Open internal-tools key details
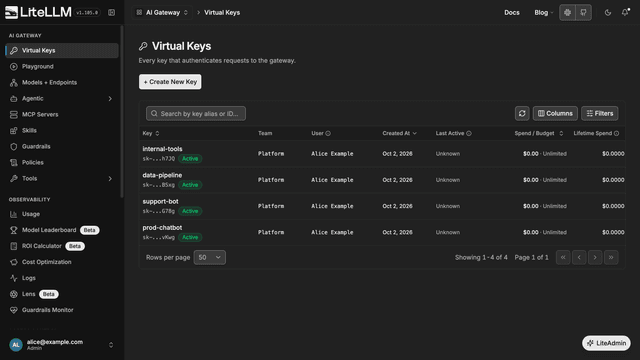The height and width of the screenshot is (360, 640). (x=162, y=149)
